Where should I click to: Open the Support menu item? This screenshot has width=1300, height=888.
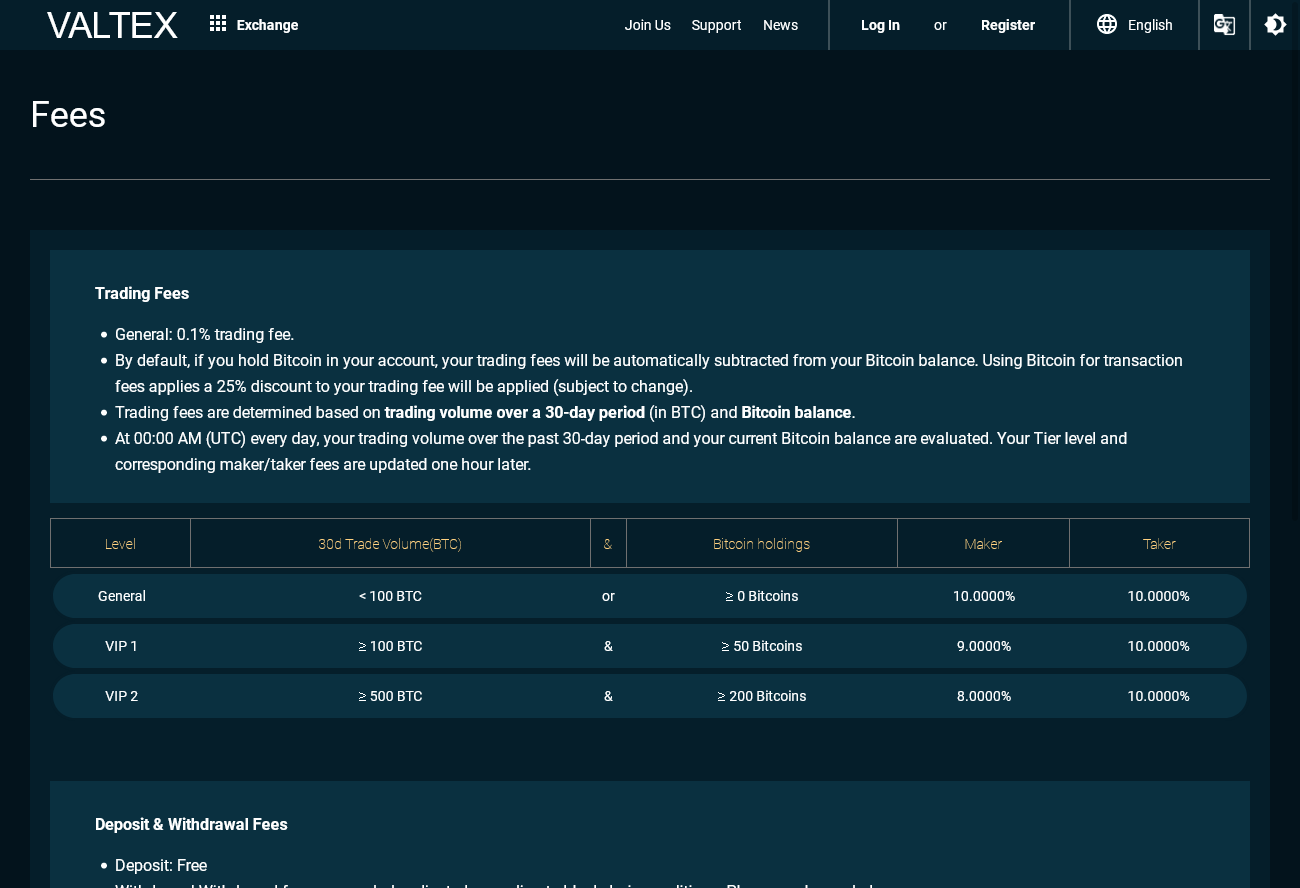(716, 25)
